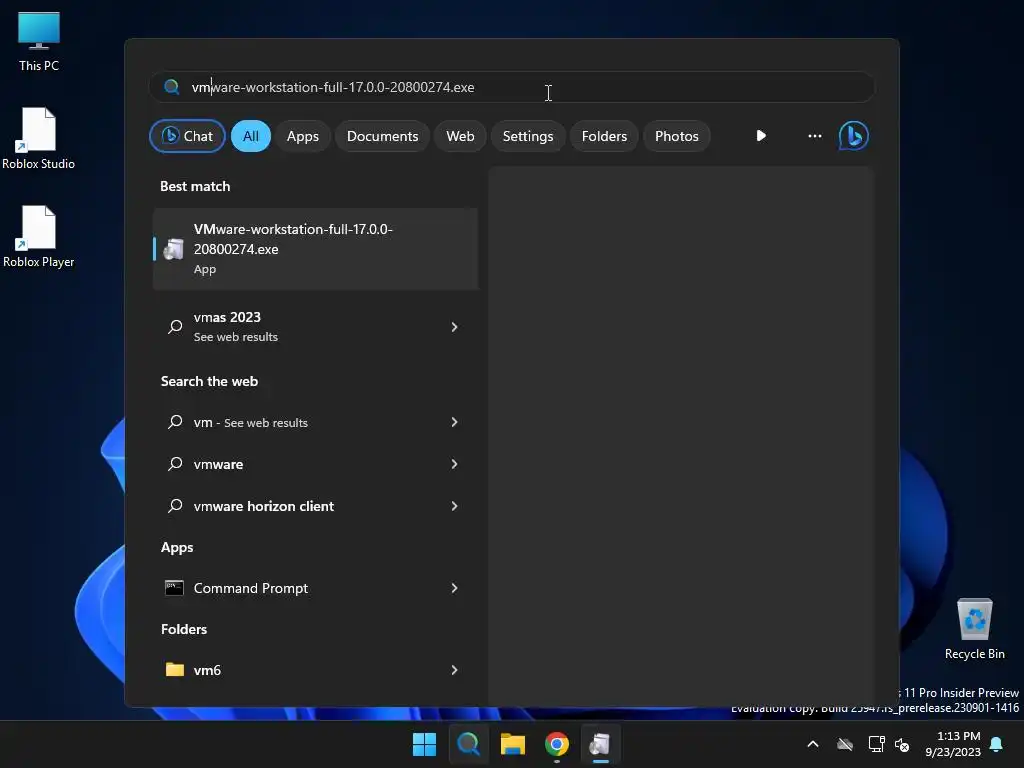Switch to the Photos filter

coord(677,136)
